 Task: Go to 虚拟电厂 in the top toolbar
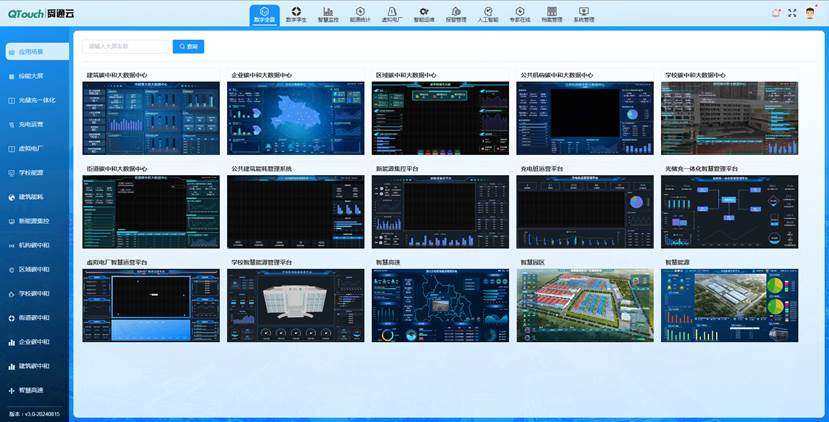tap(392, 14)
